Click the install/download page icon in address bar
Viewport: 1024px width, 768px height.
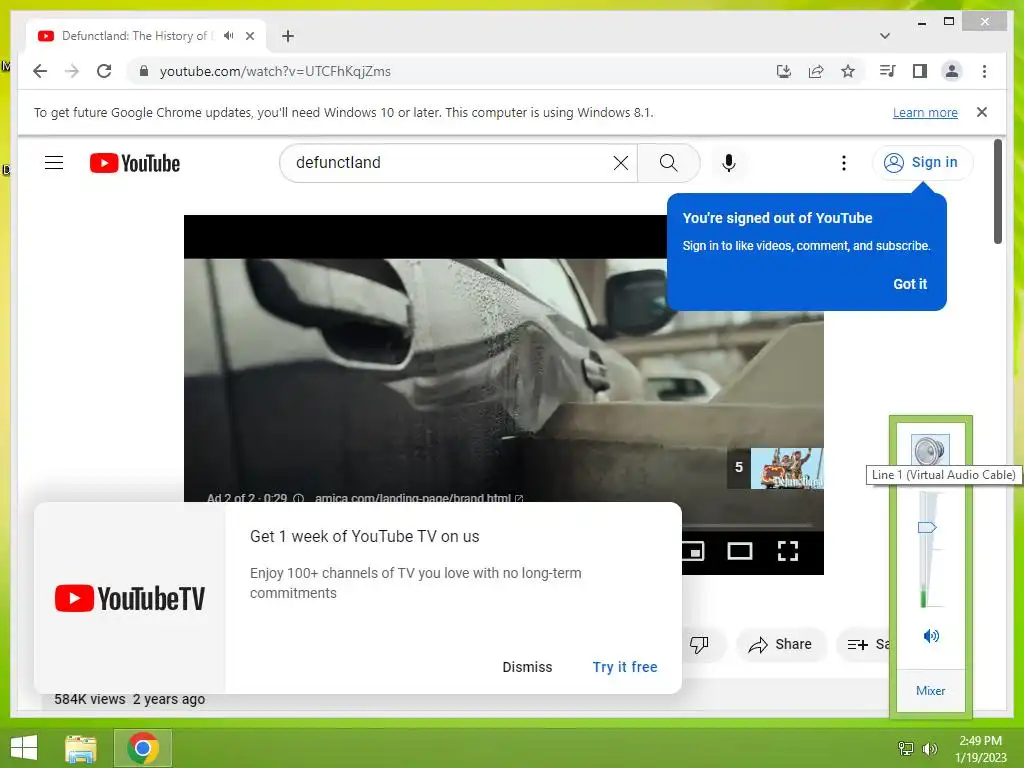click(784, 71)
